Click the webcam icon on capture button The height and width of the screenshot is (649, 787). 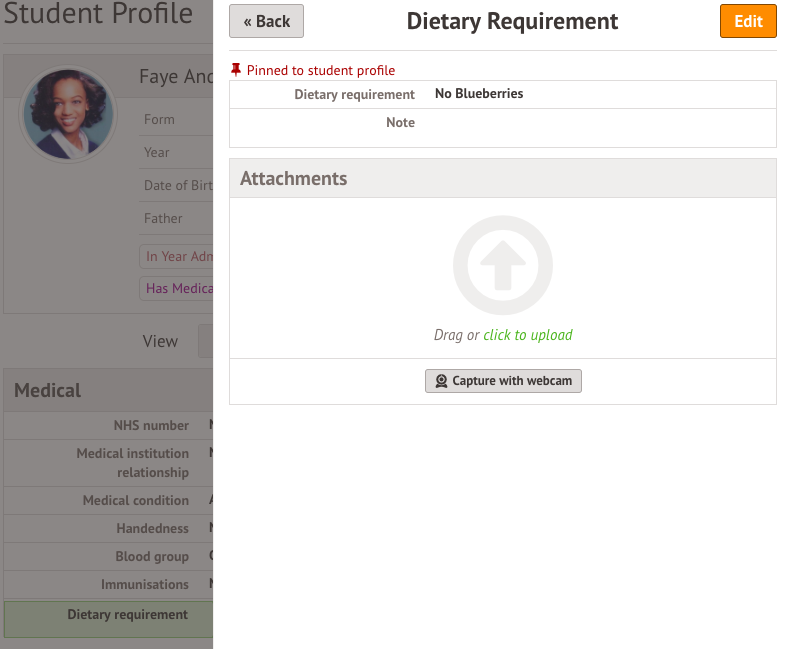[441, 381]
